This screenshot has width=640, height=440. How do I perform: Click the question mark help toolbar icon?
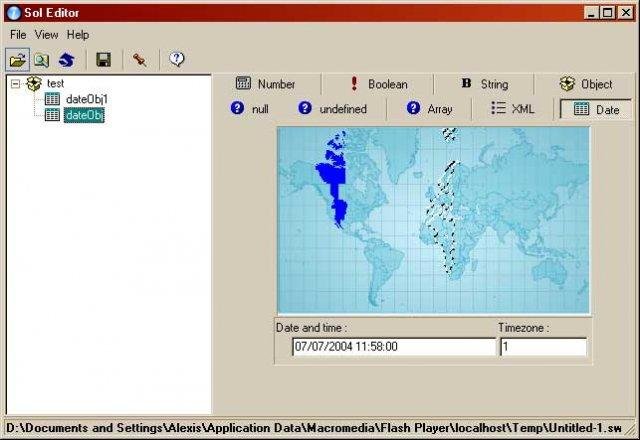click(x=177, y=60)
